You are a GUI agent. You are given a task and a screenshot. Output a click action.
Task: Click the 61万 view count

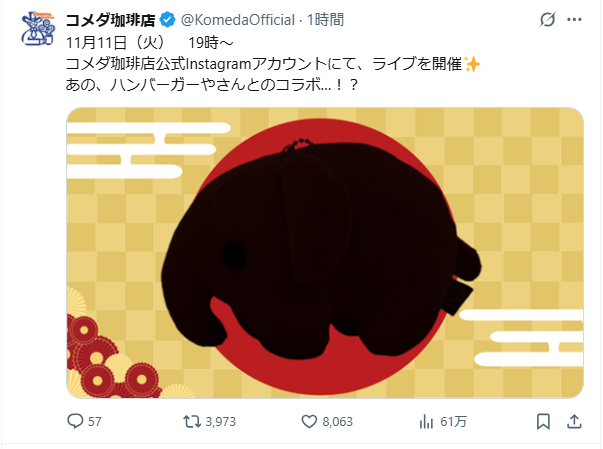[x=453, y=422]
